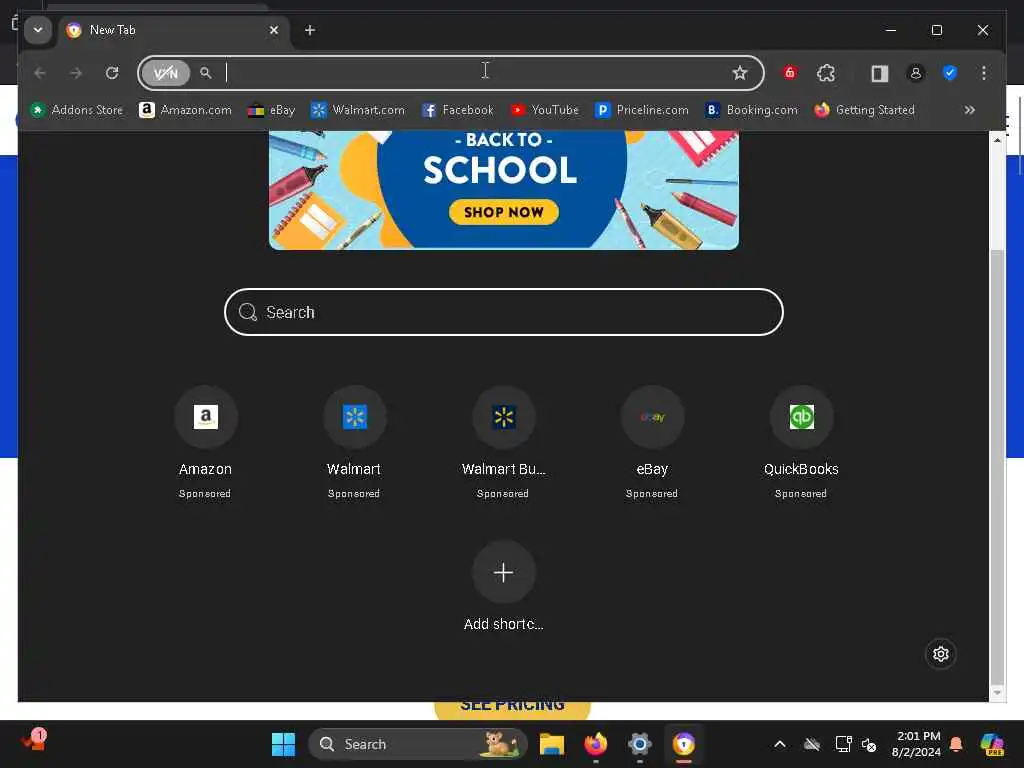Open YouTube bookmark
This screenshot has width=1024, height=768.
click(545, 110)
